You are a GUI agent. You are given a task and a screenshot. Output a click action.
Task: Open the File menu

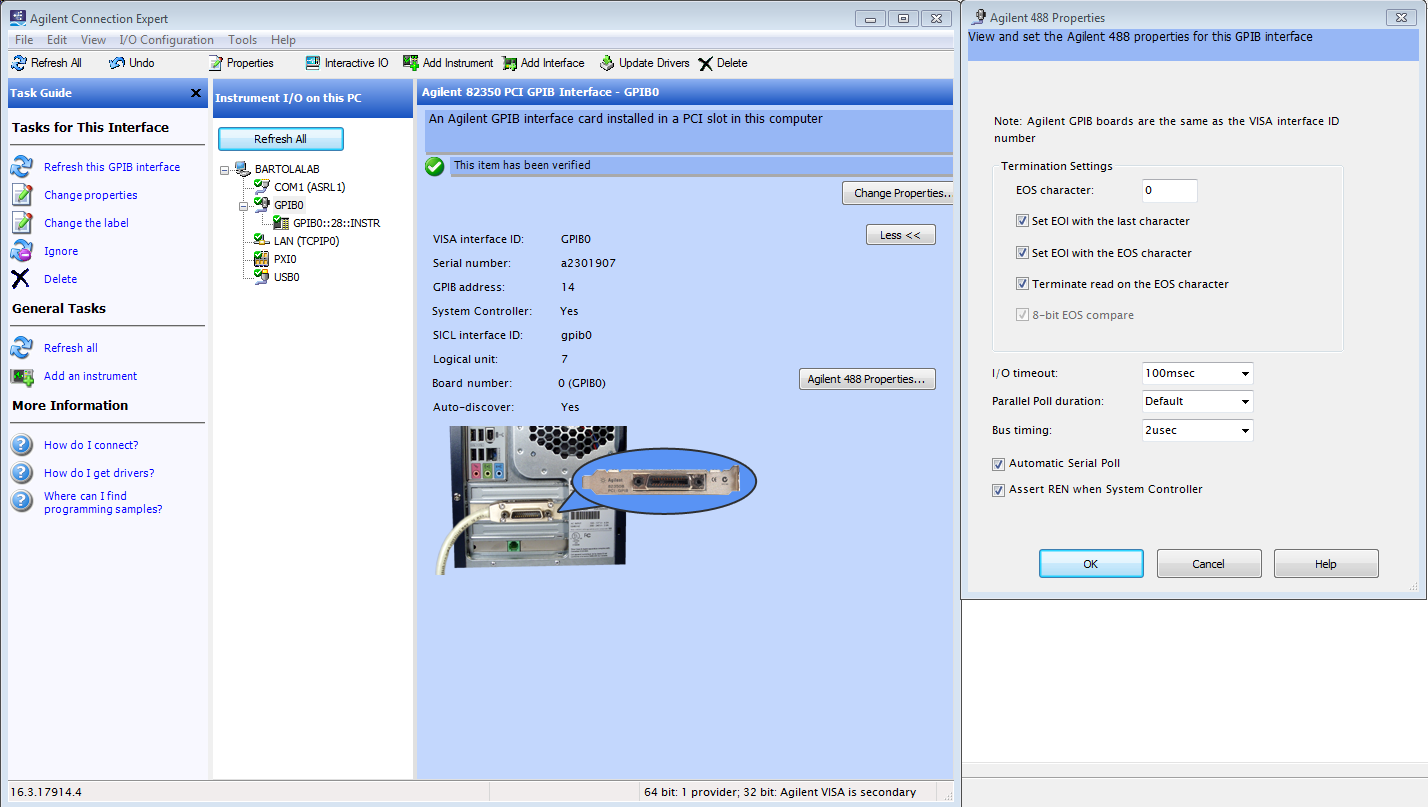pos(24,40)
